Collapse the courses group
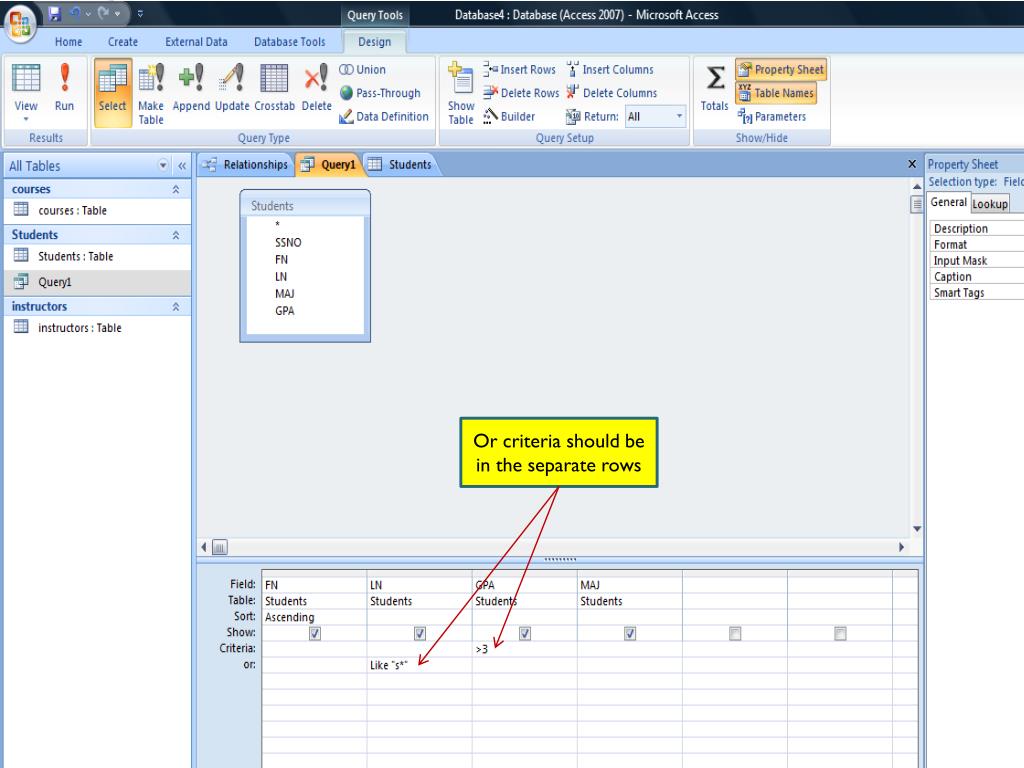Viewport: 1024px width, 768px height. pos(176,189)
